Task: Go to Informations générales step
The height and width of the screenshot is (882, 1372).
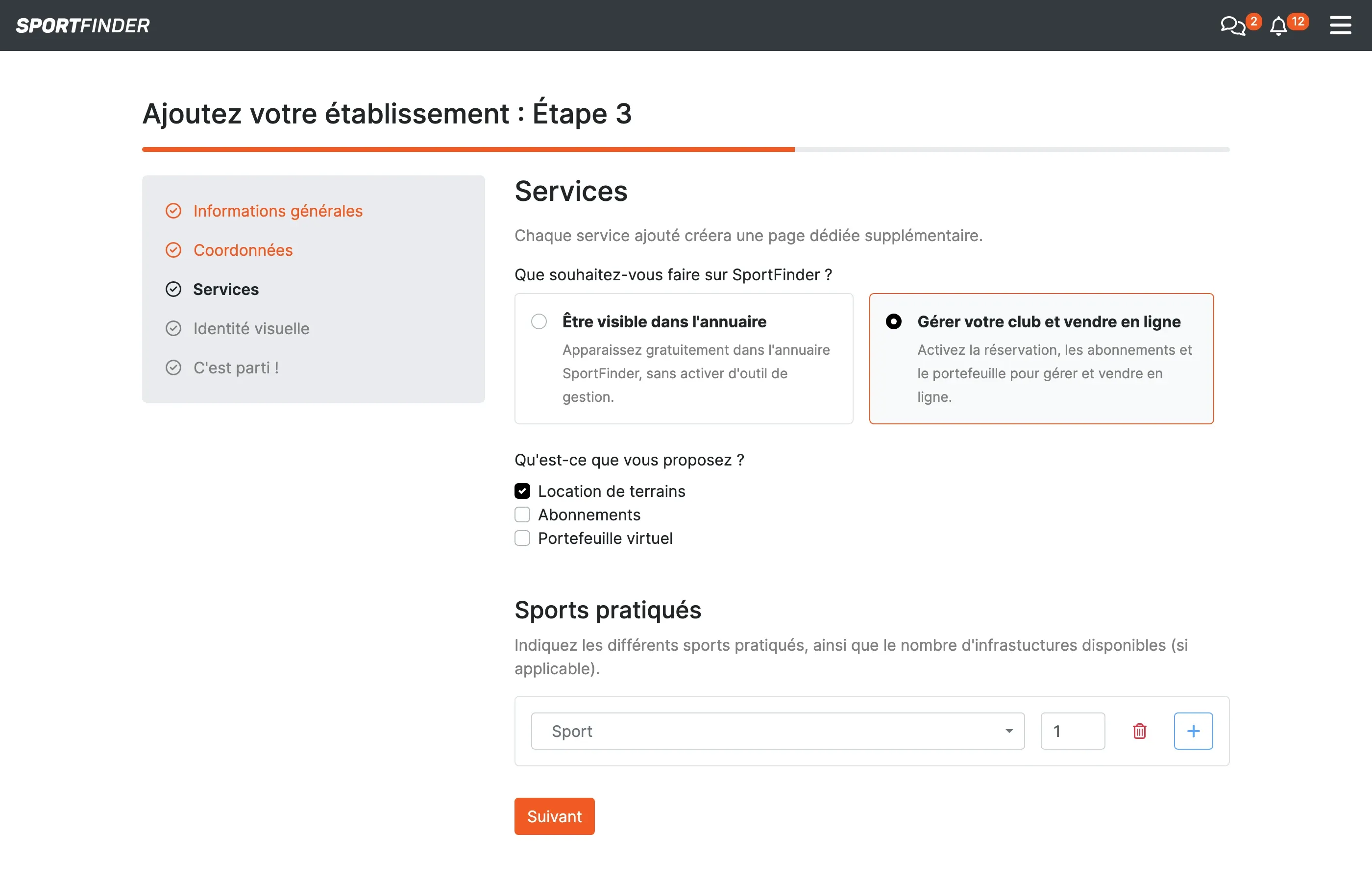Action: [278, 211]
